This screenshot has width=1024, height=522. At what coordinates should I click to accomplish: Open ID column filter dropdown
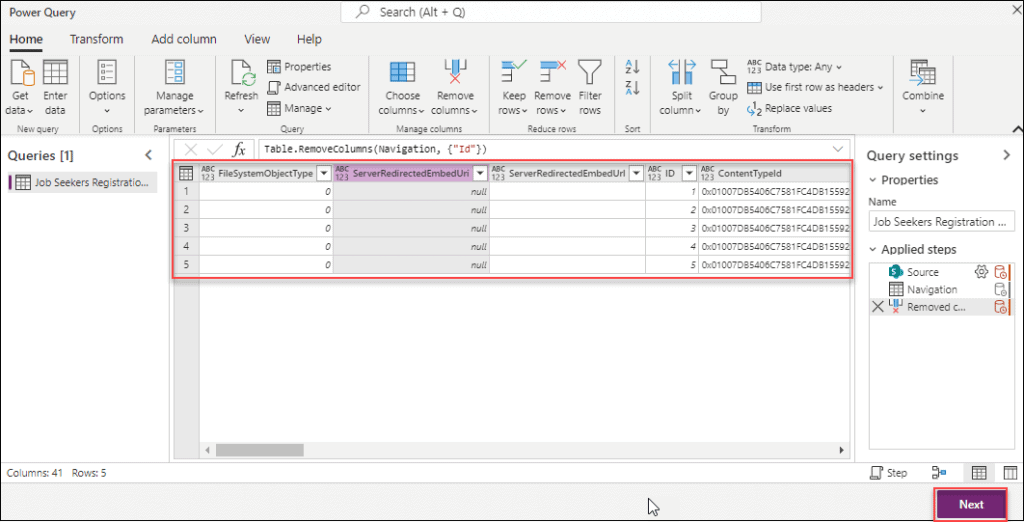[689, 173]
